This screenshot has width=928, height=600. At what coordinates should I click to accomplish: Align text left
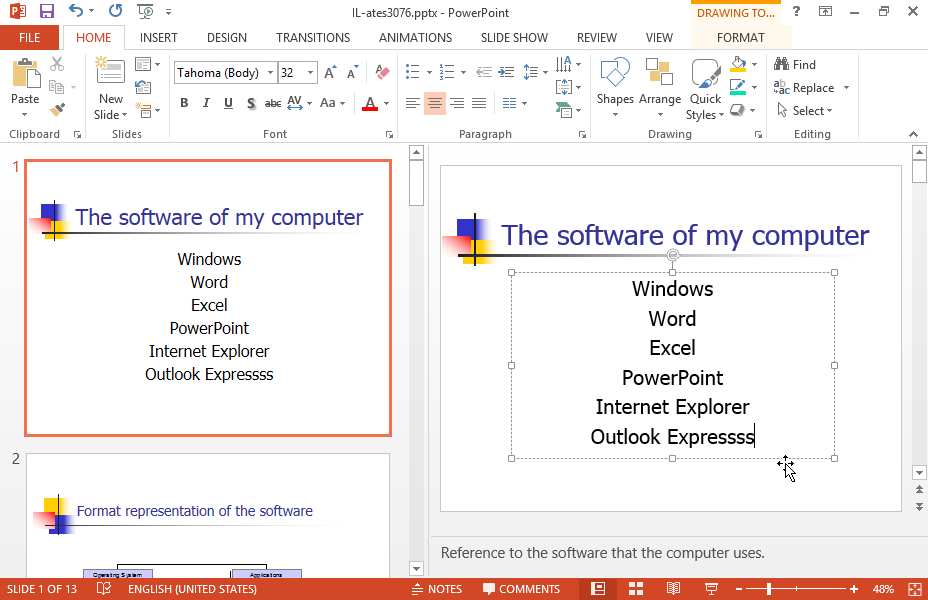click(x=413, y=104)
